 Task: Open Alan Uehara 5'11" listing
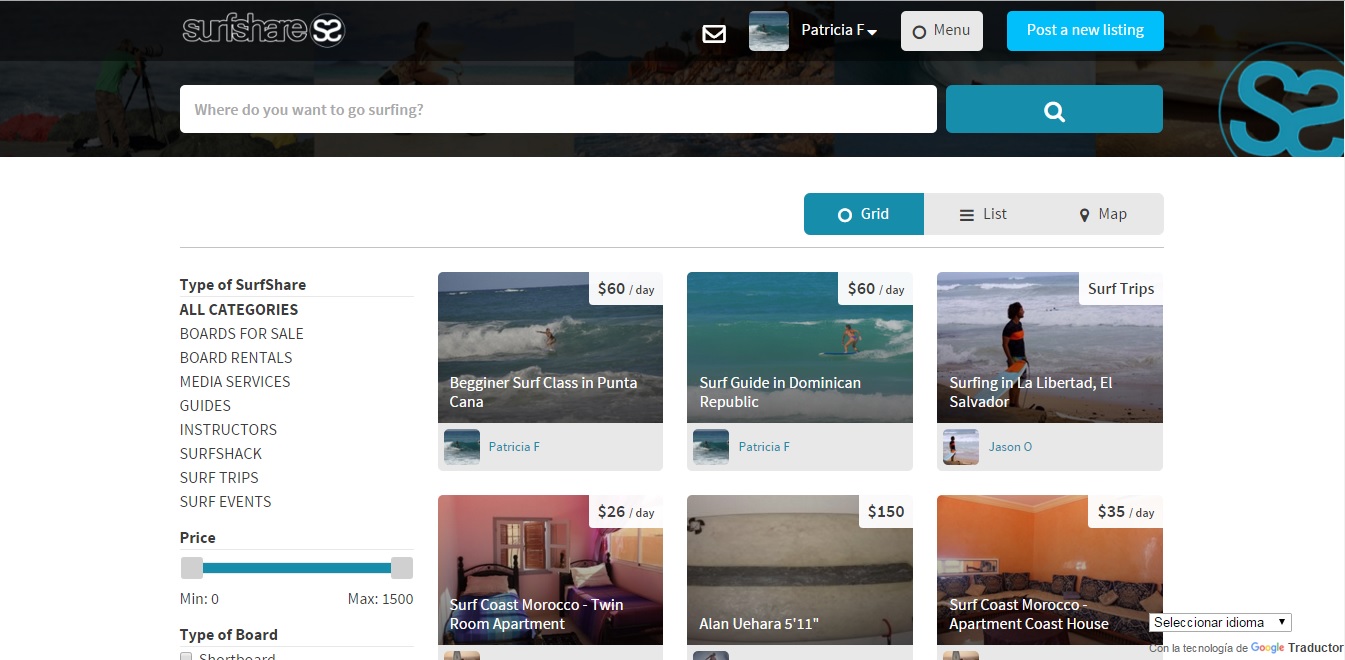(x=799, y=570)
